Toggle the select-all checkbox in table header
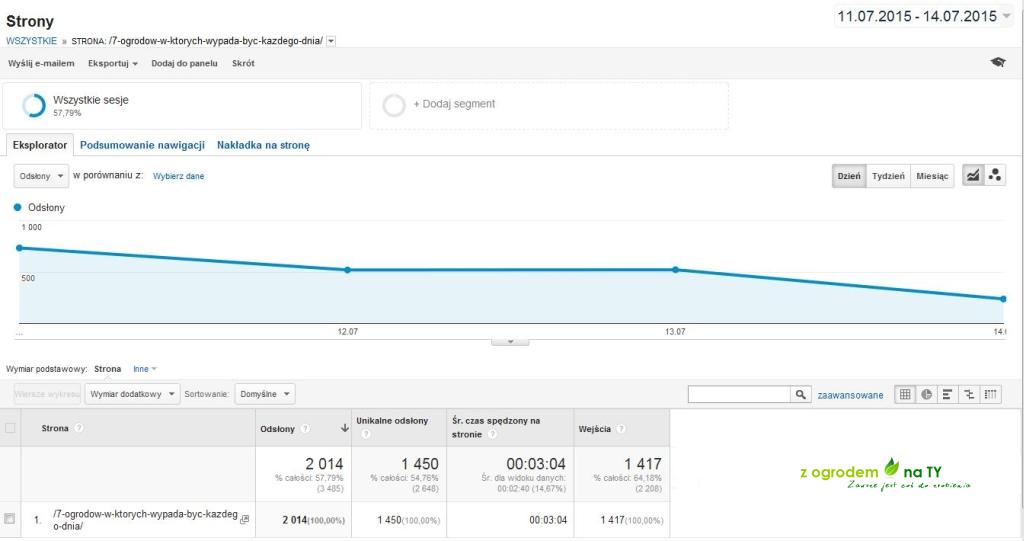Viewport: 1024px width, 541px height. [10, 428]
